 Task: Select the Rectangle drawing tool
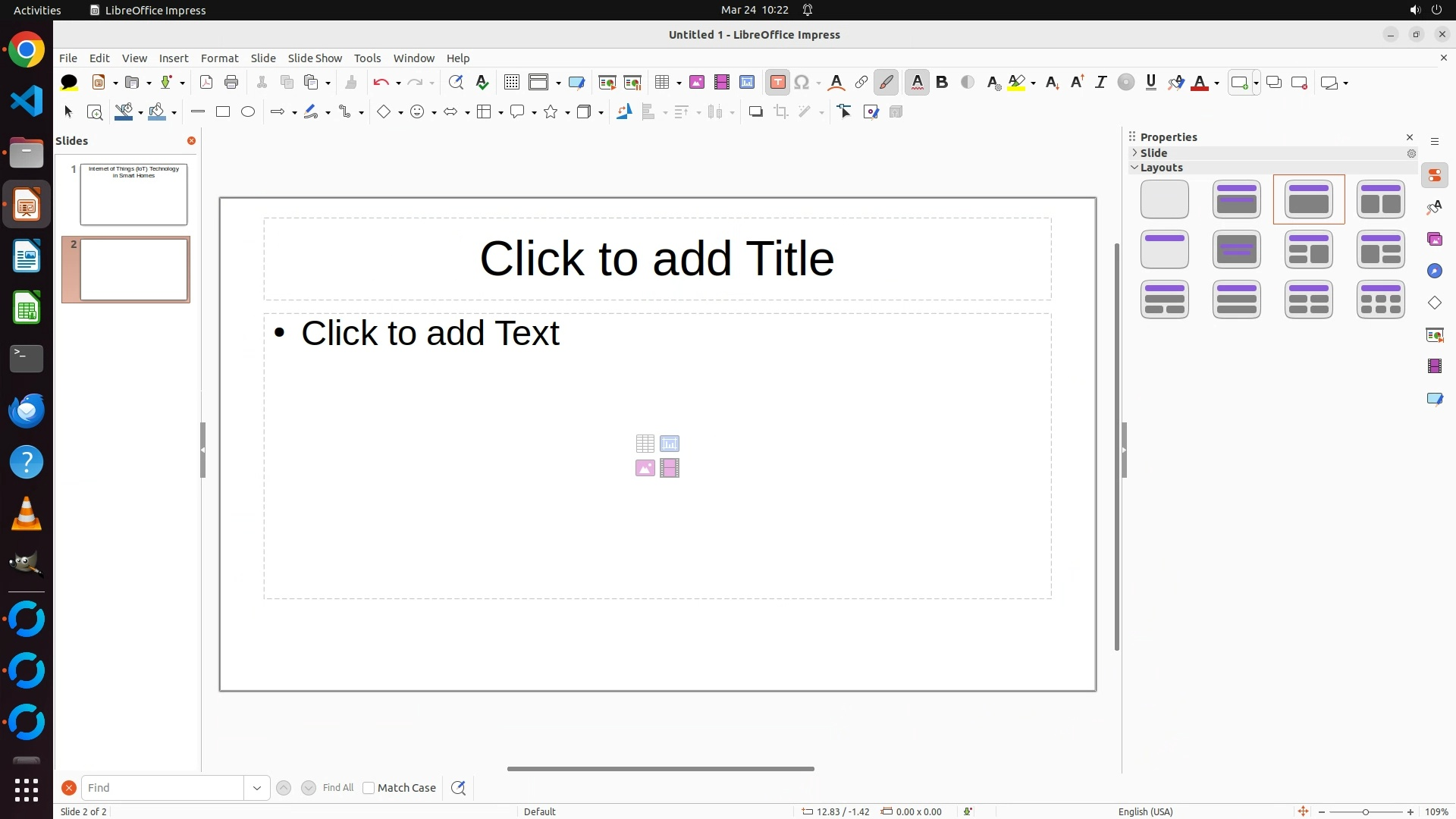point(223,112)
